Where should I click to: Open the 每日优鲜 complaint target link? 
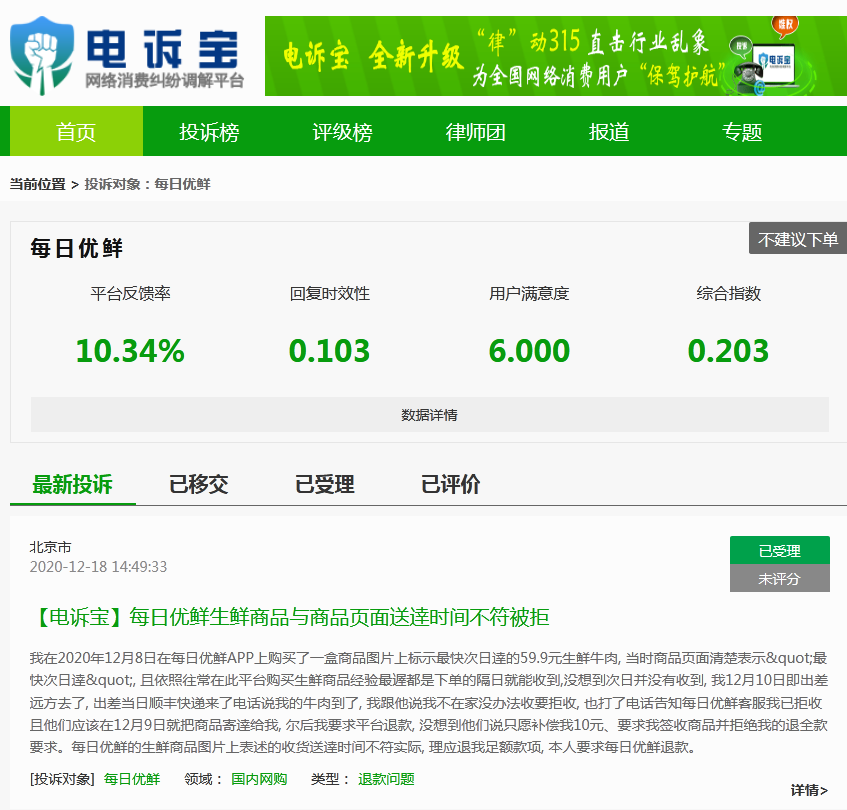click(132, 779)
